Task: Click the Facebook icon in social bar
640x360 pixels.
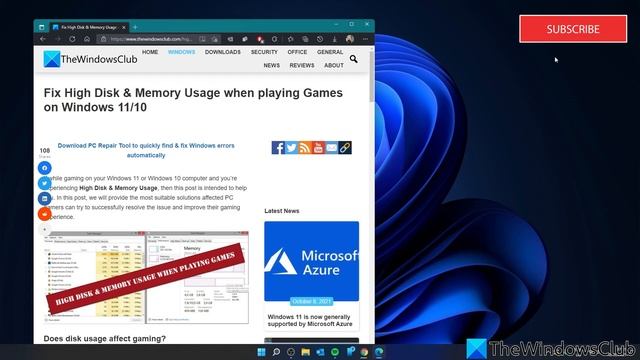Action: pos(278,148)
